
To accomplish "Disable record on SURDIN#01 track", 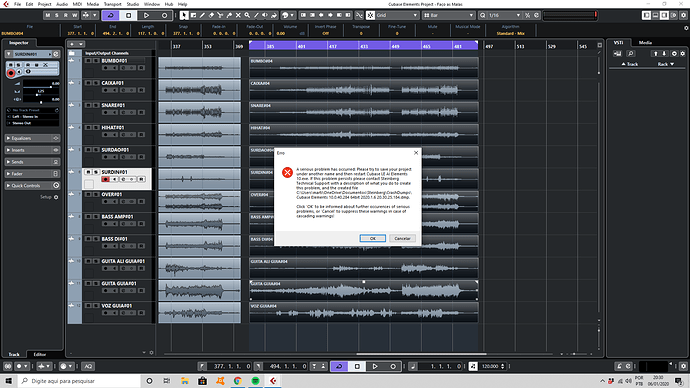I will point(105,179).
